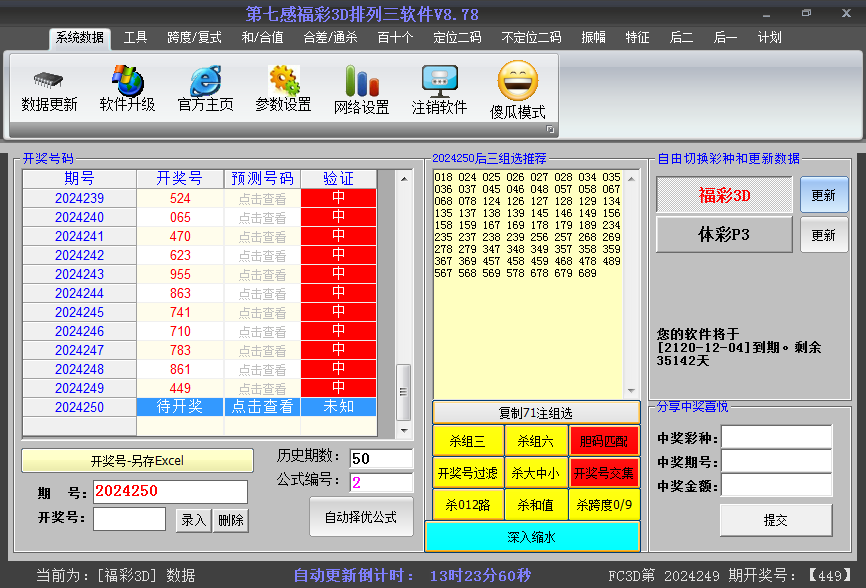Focus the 中奖期号 input field
This screenshot has height=588, width=866.
[x=777, y=461]
